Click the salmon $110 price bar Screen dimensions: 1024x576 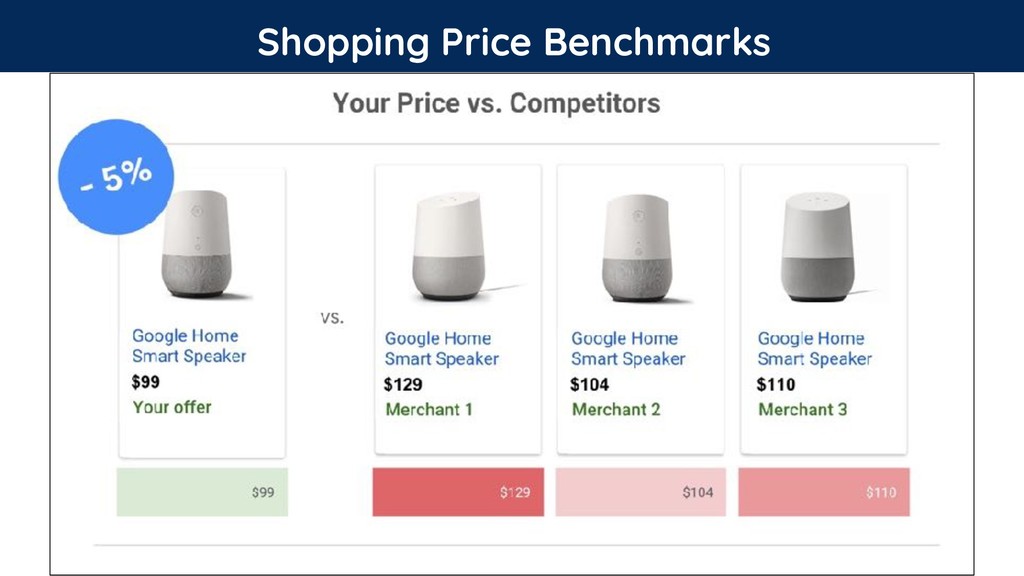pyautogui.click(x=824, y=492)
